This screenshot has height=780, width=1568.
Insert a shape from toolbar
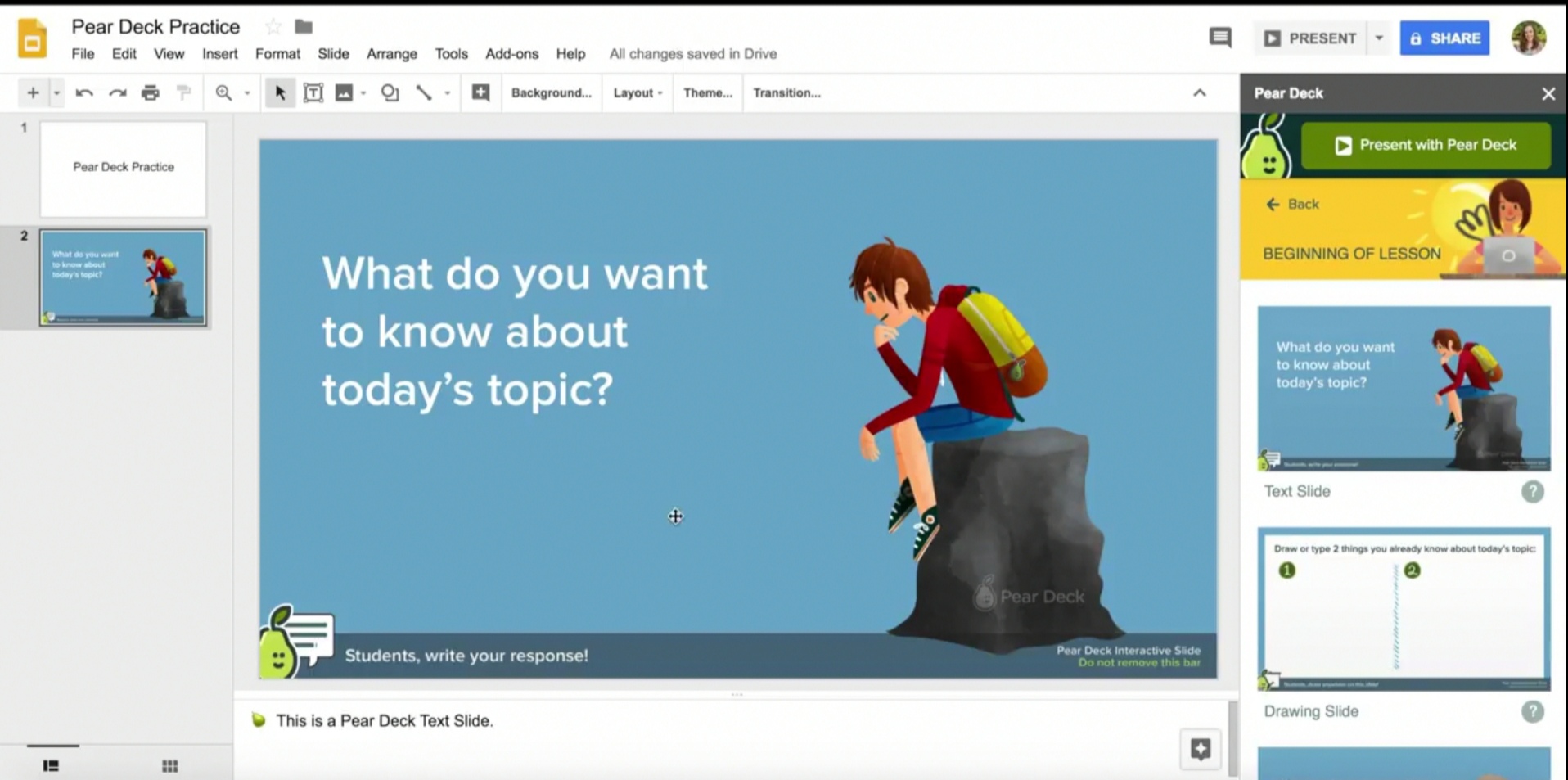tap(390, 92)
